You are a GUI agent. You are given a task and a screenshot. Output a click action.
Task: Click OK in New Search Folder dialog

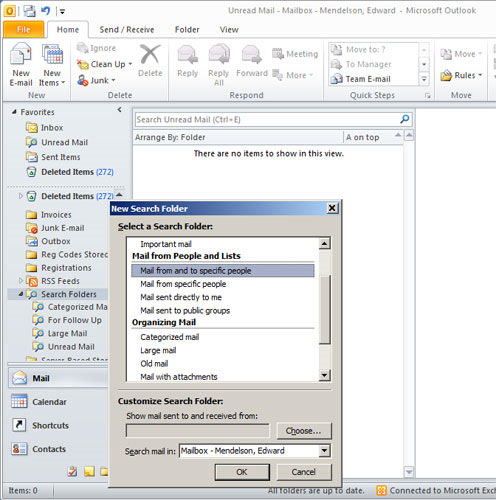(242, 472)
